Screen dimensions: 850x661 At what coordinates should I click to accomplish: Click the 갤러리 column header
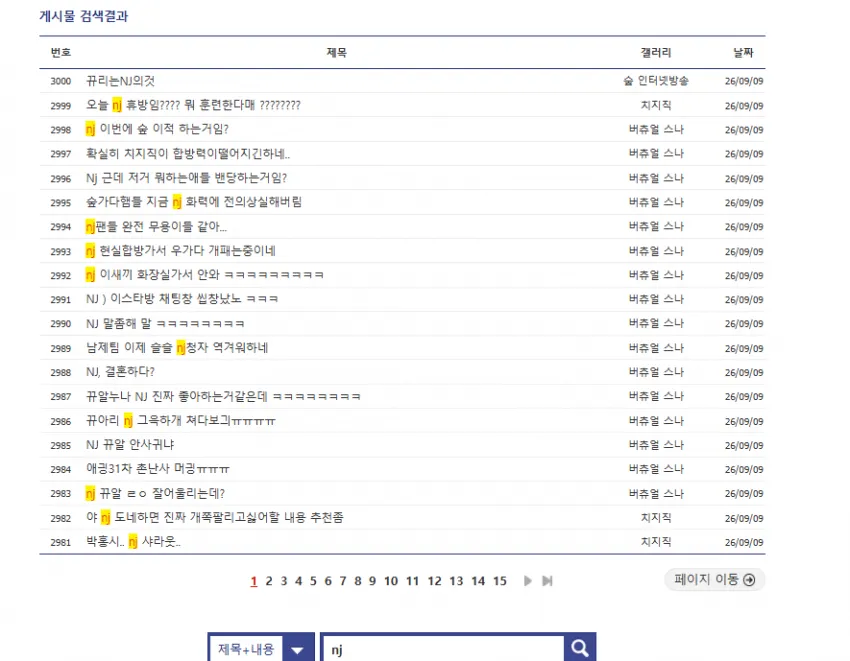[x=656, y=53]
